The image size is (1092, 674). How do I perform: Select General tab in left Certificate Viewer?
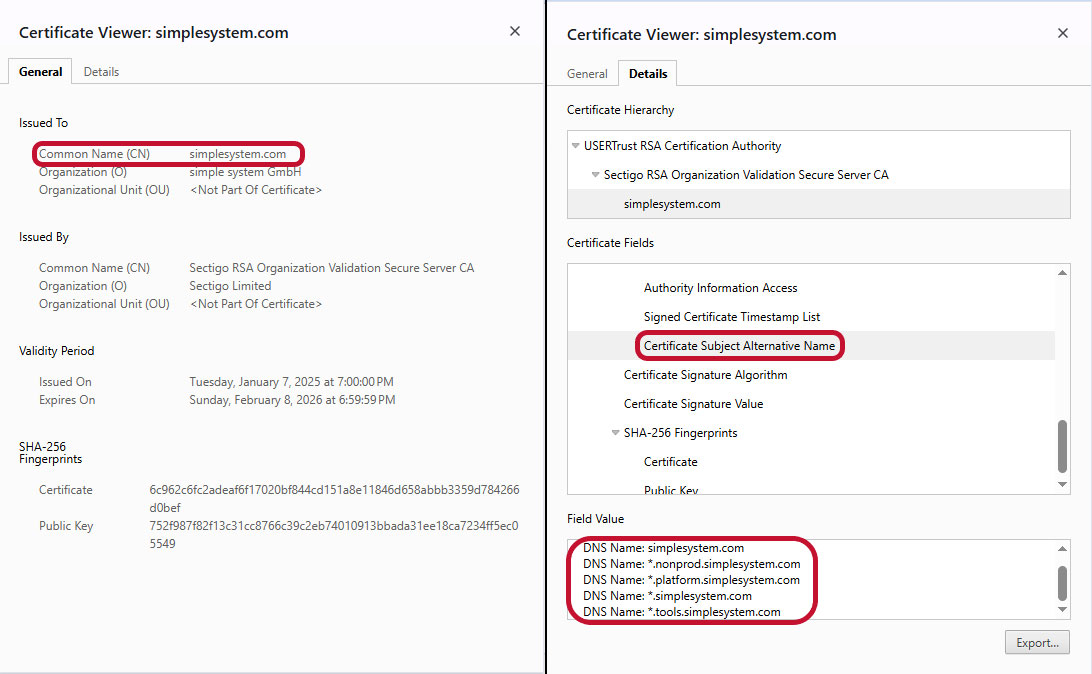coord(40,72)
